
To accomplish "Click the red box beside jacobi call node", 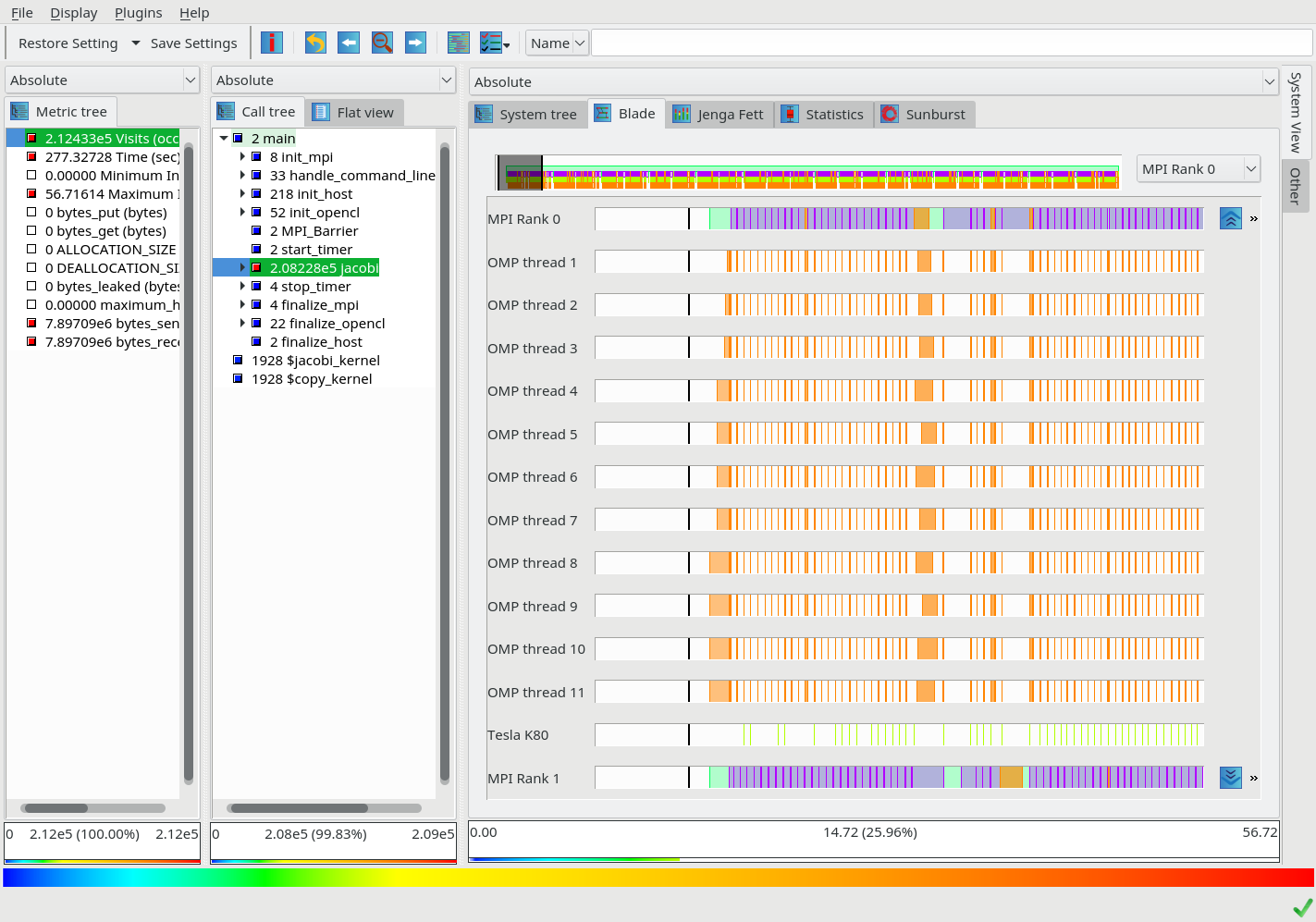I will click(256, 267).
